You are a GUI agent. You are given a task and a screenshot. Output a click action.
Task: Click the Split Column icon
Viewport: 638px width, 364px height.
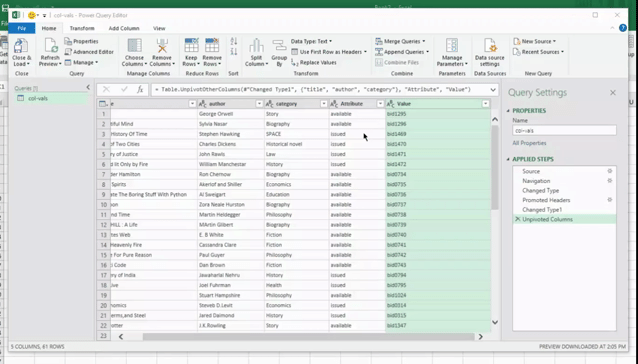(256, 46)
